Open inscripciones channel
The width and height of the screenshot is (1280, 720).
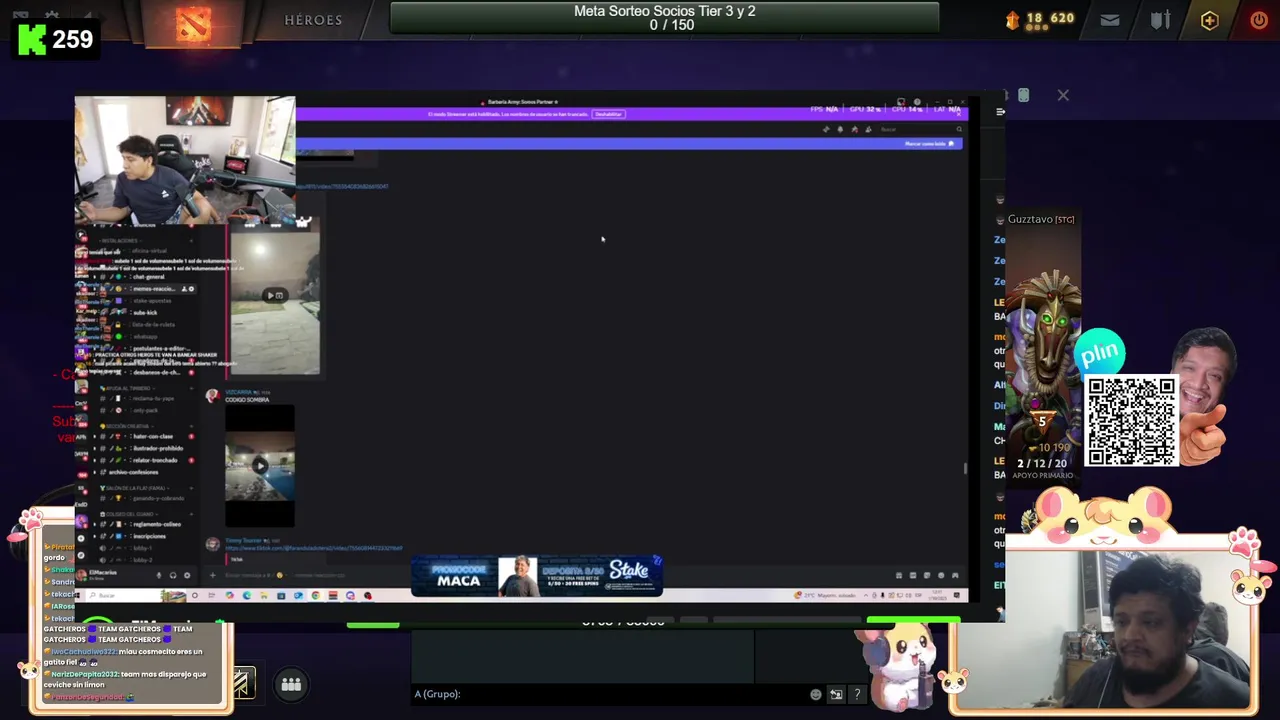[x=149, y=536]
